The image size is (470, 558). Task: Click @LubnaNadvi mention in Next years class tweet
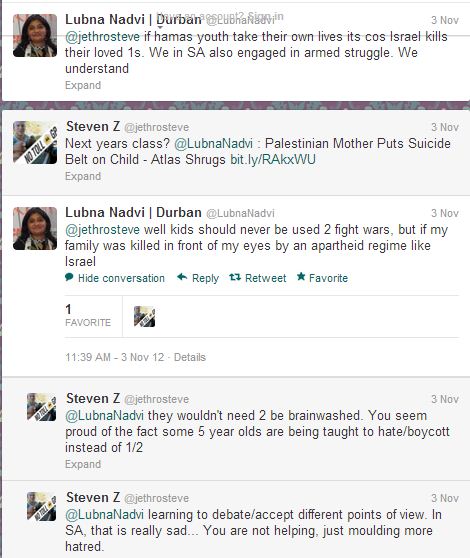[x=213, y=143]
